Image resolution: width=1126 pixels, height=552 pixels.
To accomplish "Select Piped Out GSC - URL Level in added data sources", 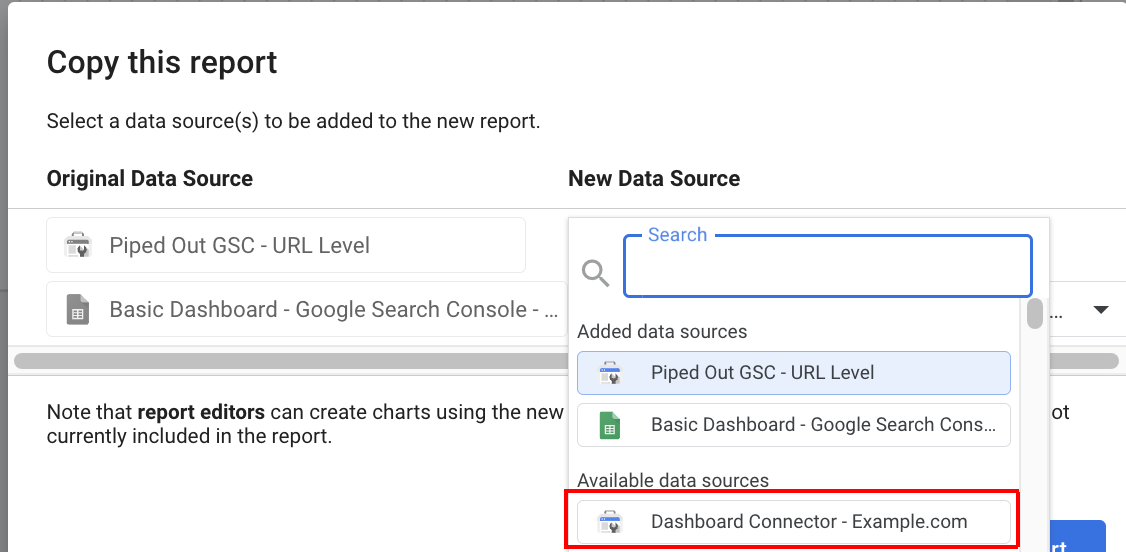I will [x=794, y=373].
